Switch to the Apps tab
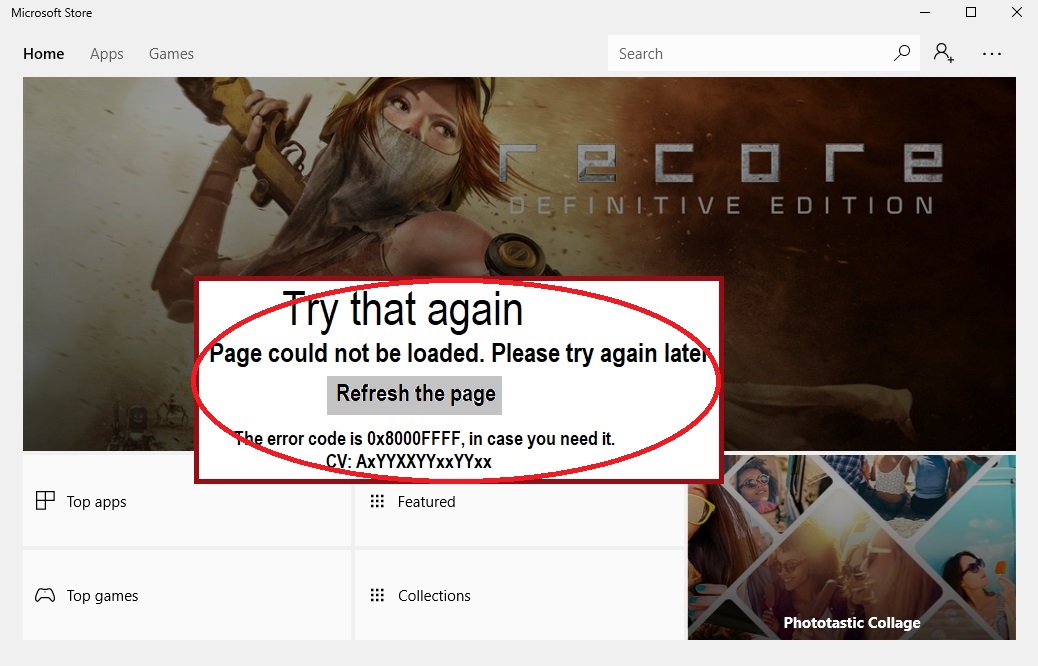The width and height of the screenshot is (1038, 666). [107, 54]
